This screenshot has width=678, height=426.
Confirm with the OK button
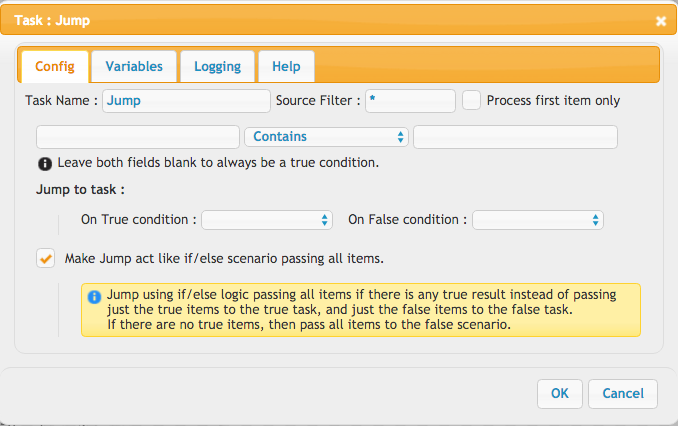coord(560,394)
